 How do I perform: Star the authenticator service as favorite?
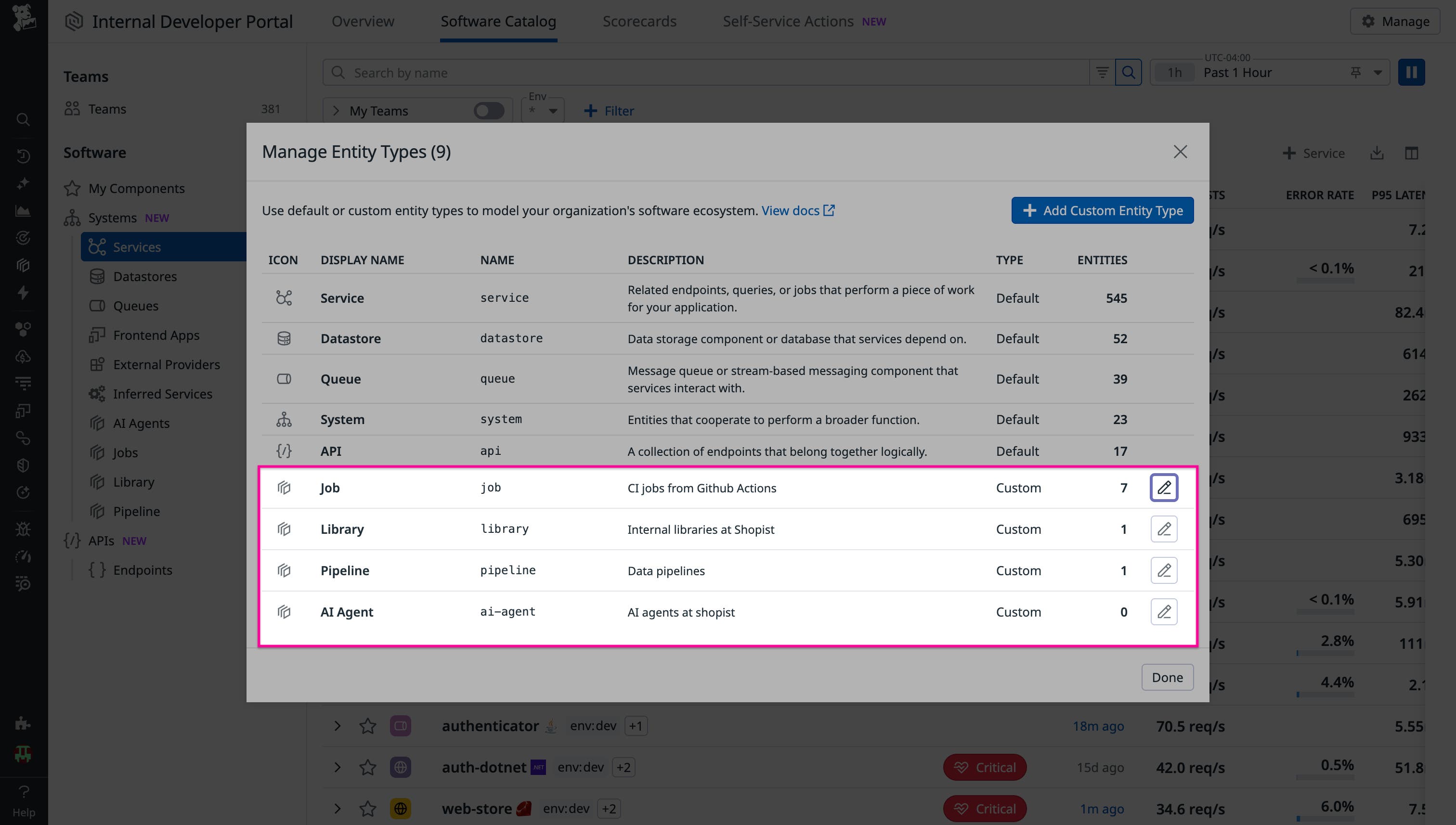click(367, 726)
